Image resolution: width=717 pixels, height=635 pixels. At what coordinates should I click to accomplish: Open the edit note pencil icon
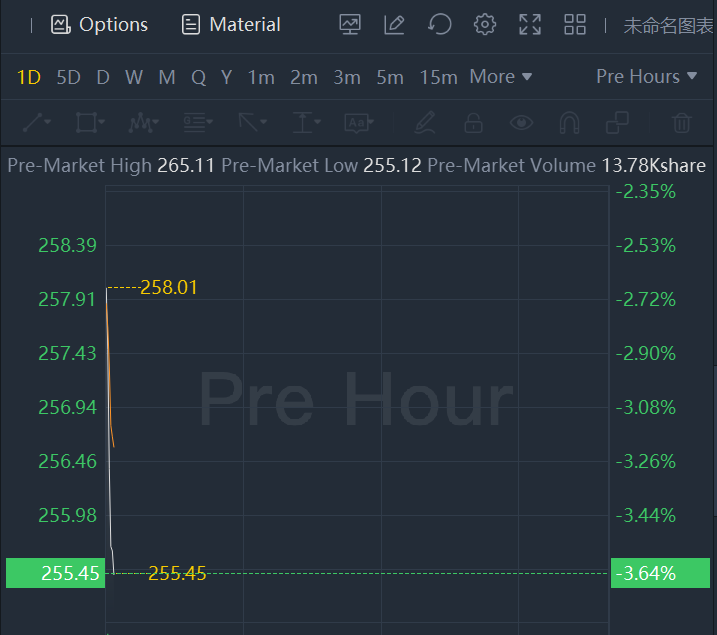point(394,25)
